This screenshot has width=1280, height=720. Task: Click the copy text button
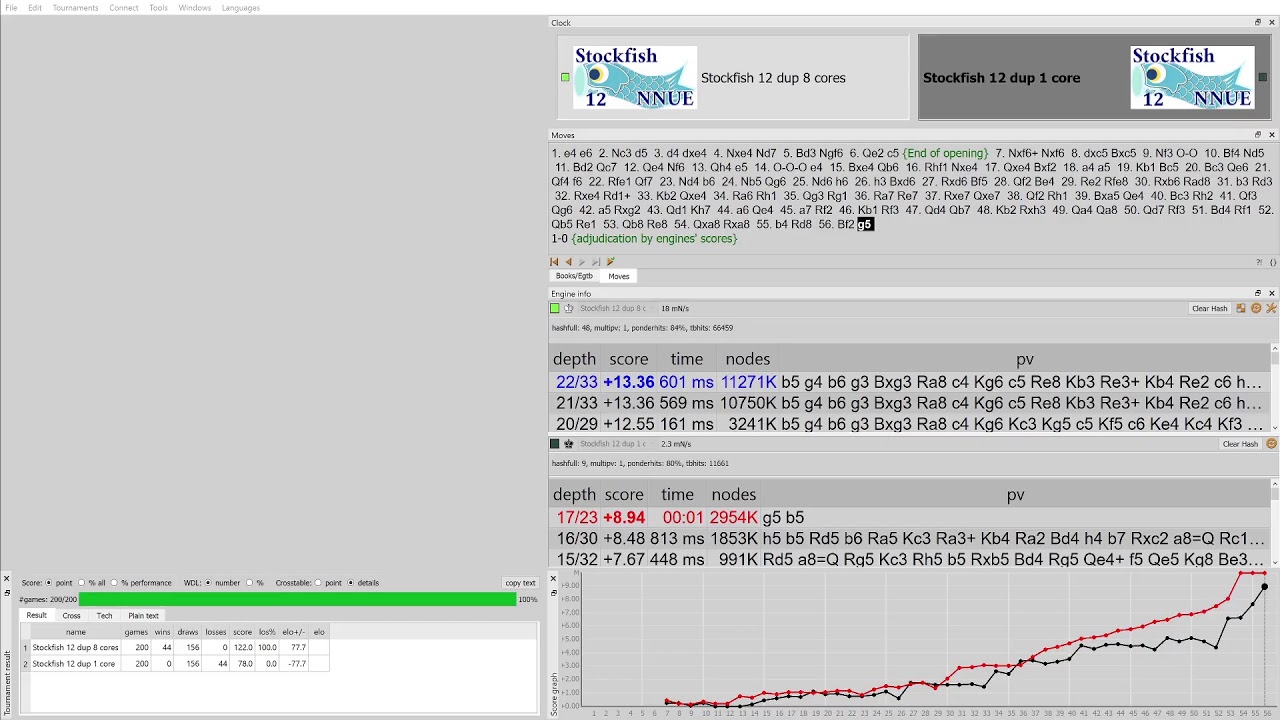(x=520, y=583)
